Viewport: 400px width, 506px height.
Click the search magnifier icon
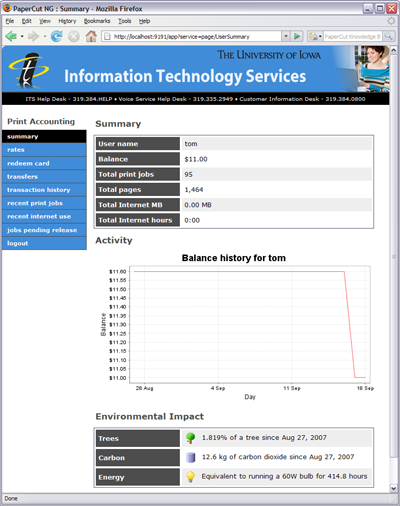(x=388, y=36)
